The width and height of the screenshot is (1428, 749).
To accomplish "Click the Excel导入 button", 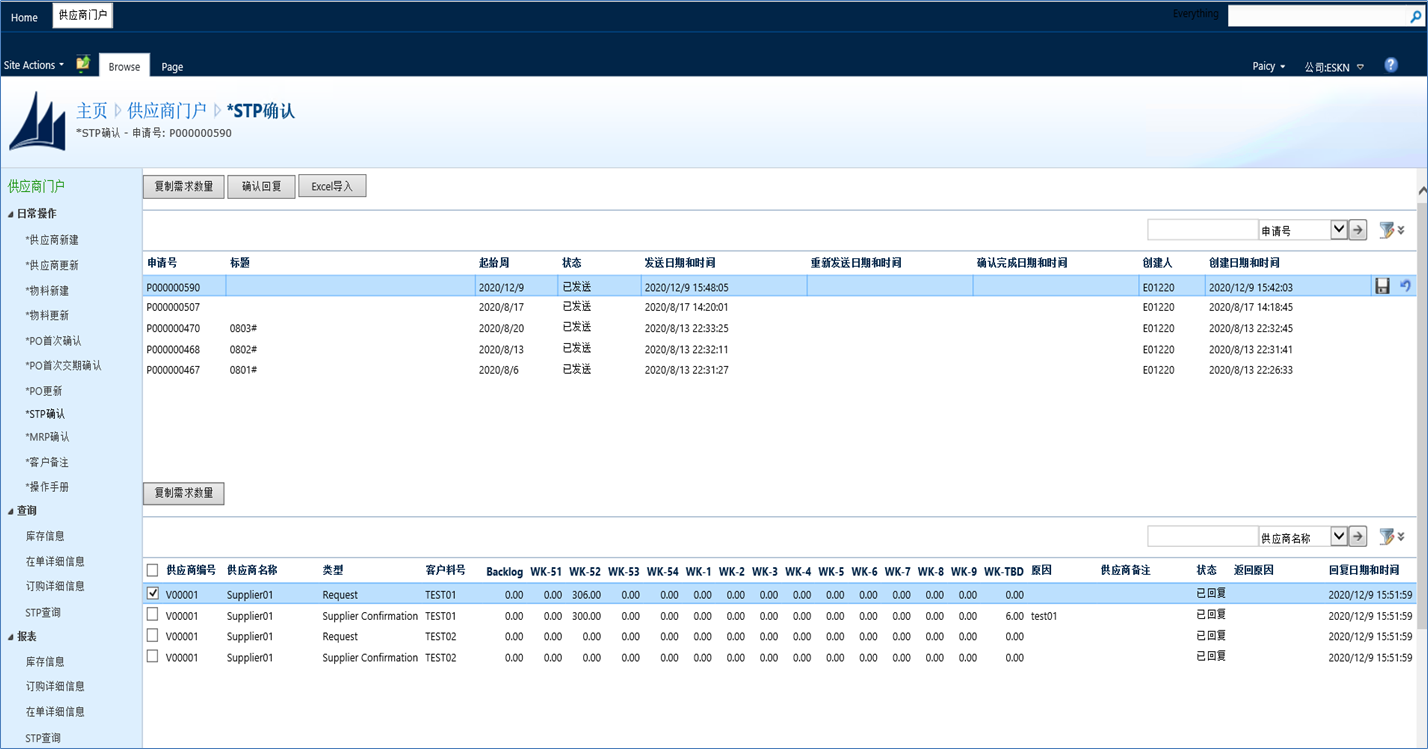I will pyautogui.click(x=333, y=186).
